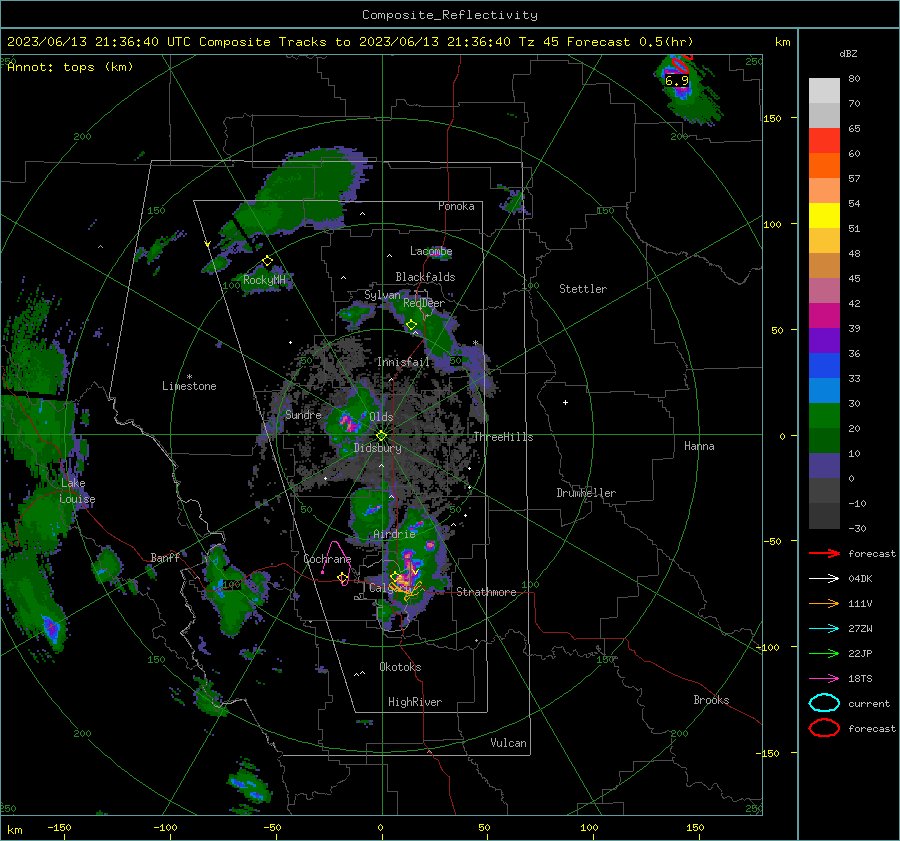Click the 6.9 storm top annotation

(x=677, y=81)
